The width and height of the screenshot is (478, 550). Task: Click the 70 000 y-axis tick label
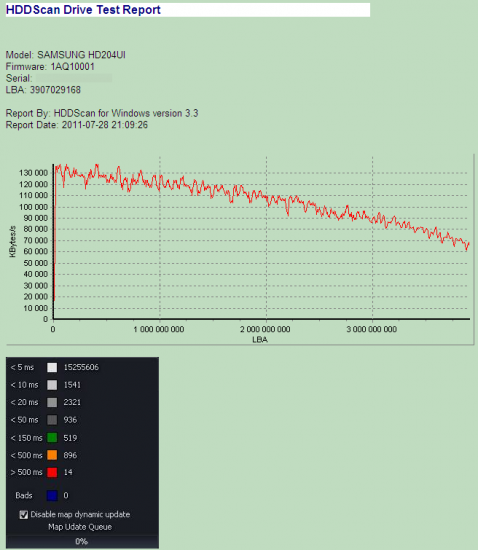point(35,240)
